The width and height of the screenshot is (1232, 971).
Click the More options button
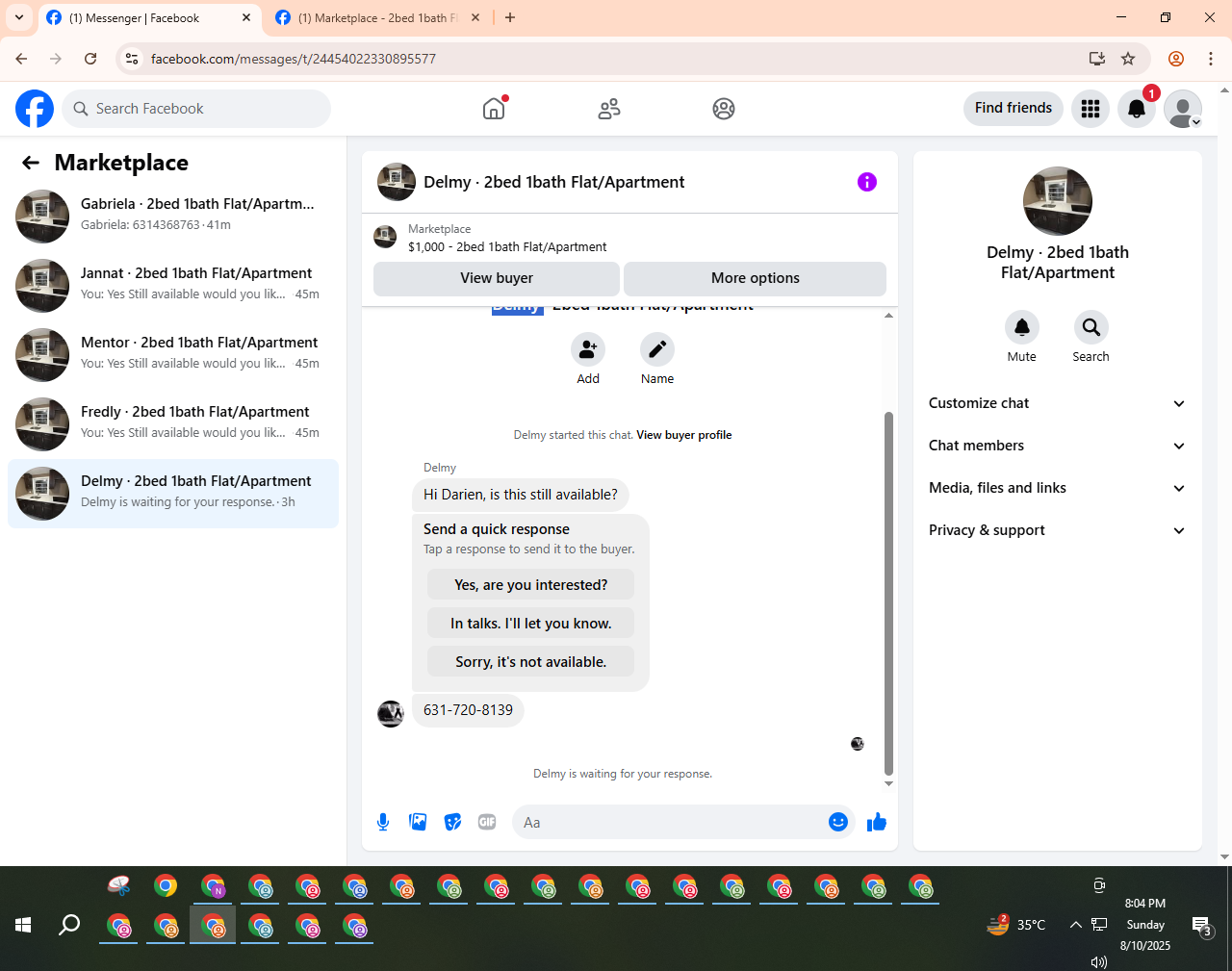click(x=756, y=278)
